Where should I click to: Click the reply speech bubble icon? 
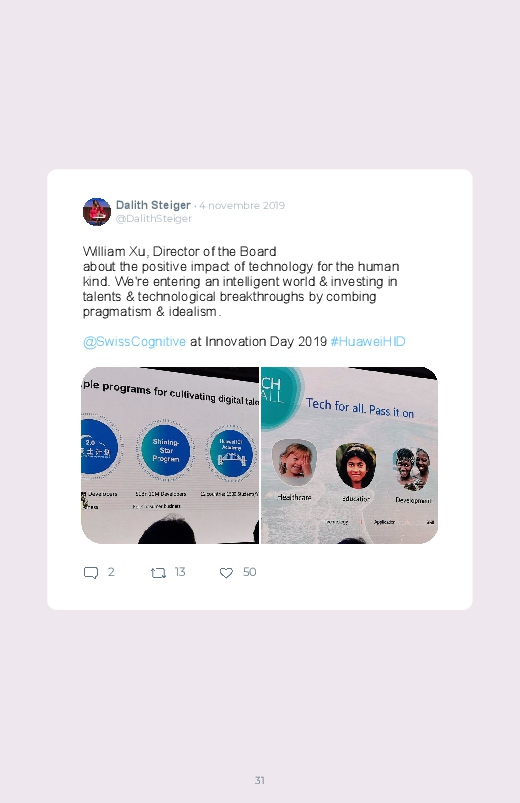coord(91,573)
